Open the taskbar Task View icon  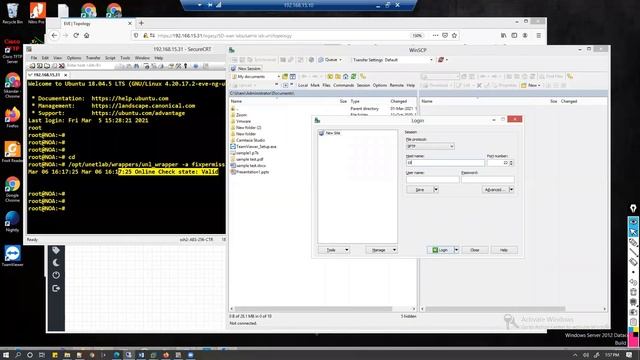coord(42,355)
